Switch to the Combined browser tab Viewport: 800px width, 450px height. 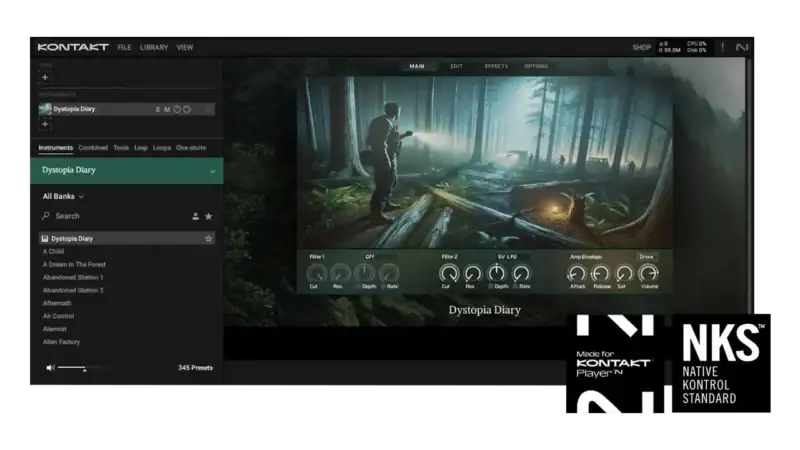tap(93, 148)
